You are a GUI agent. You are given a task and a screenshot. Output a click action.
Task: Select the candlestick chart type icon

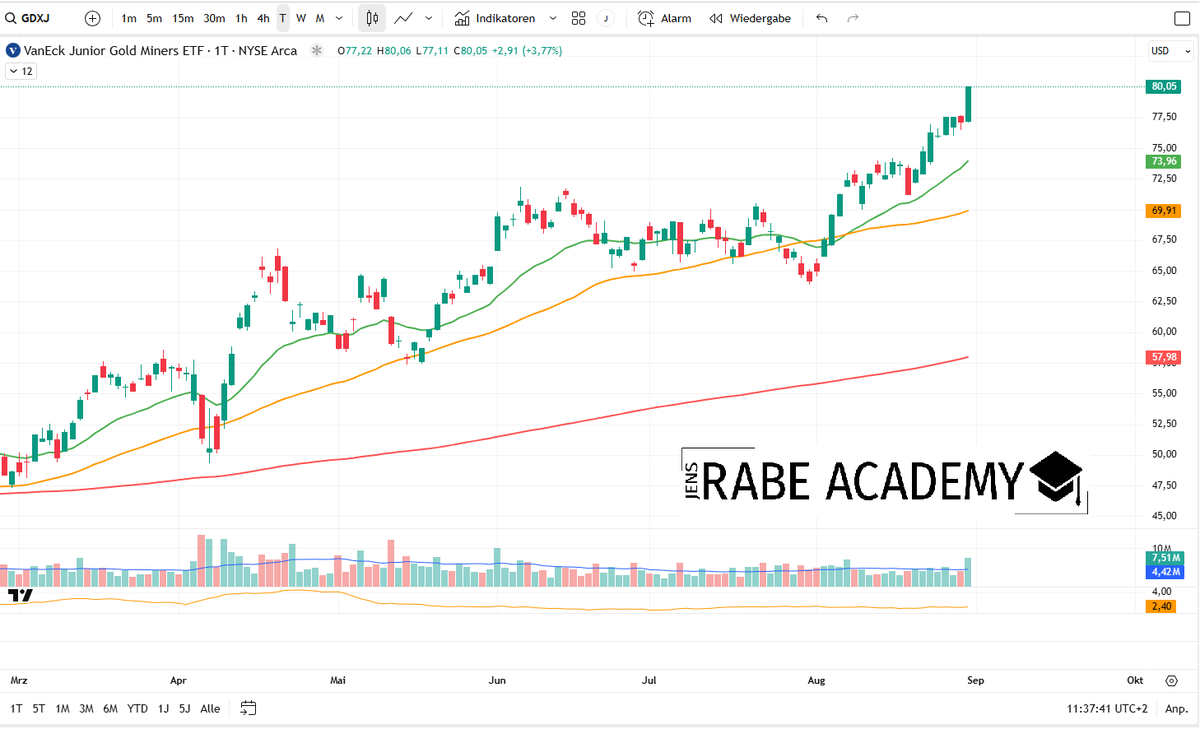pos(372,18)
